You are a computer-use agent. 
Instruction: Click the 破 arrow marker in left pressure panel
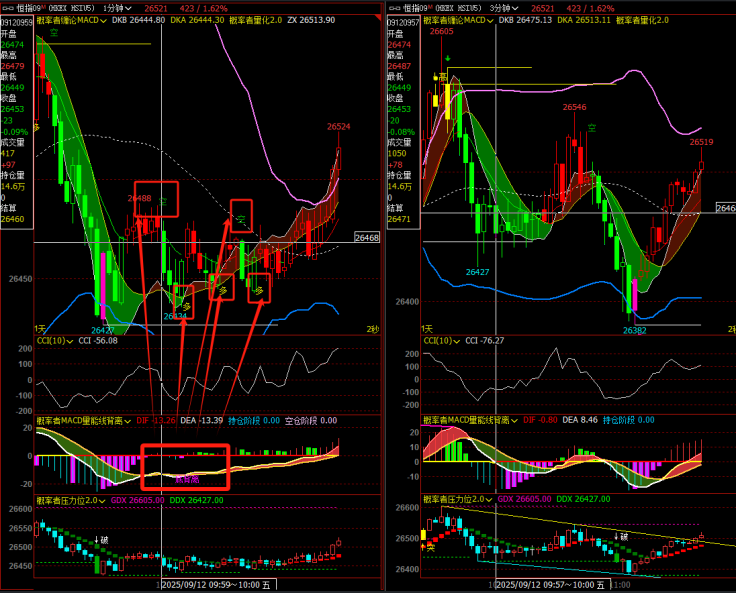click(101, 540)
